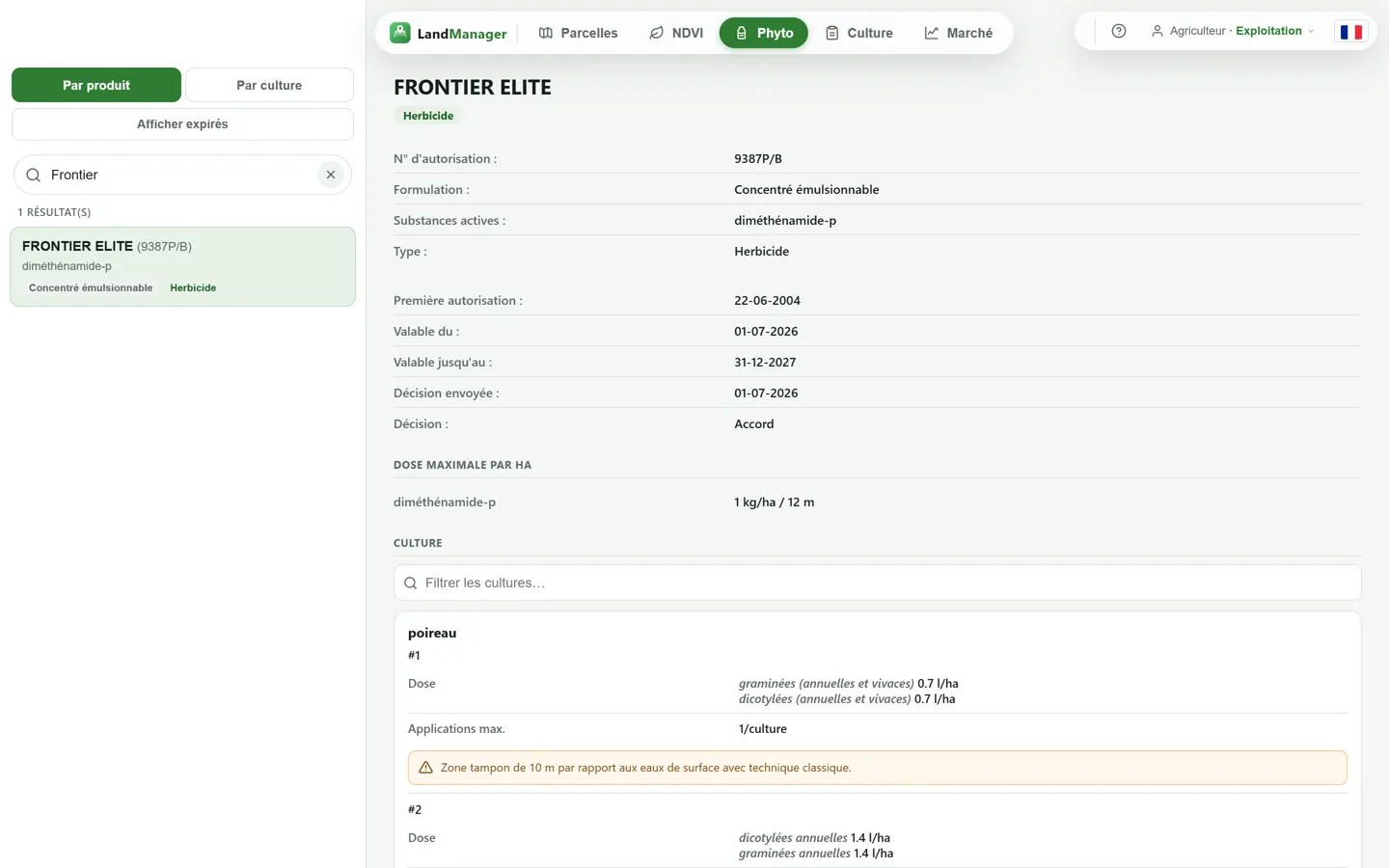Screen dimensions: 1389x868
Task: Click the Accord decision value
Action: pyautogui.click(x=754, y=423)
